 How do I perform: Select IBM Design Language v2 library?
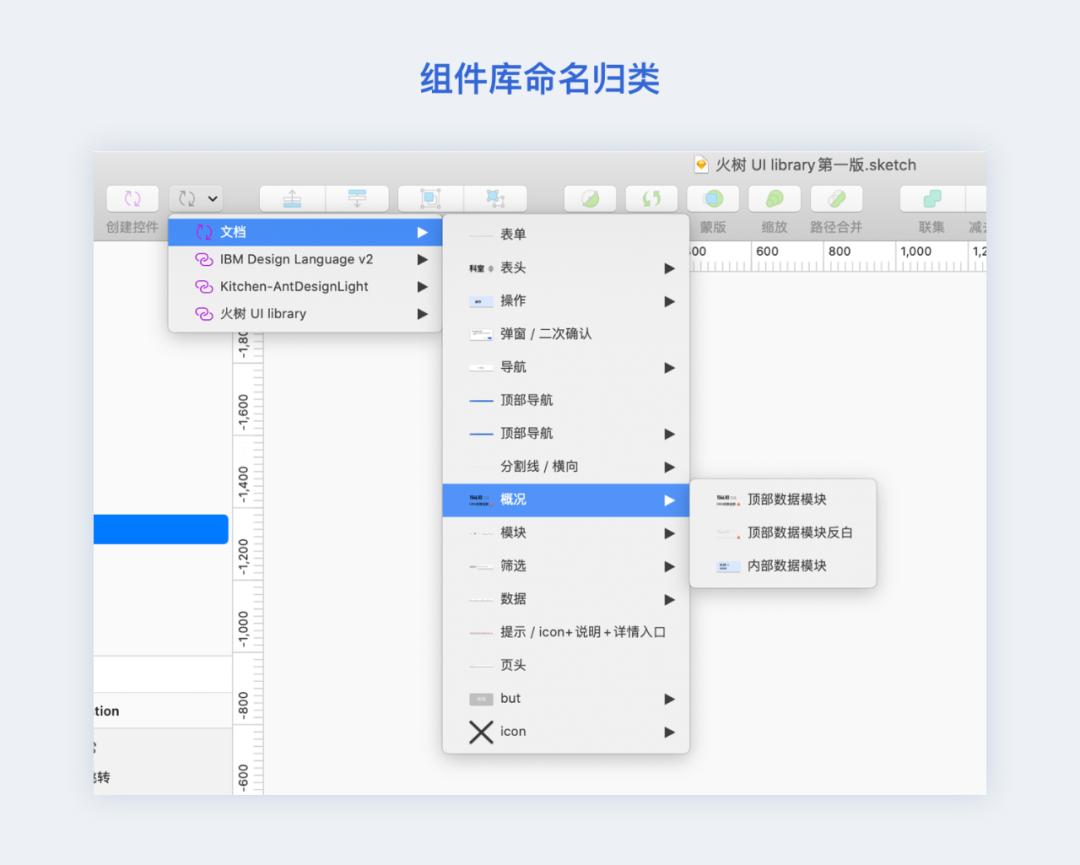296,259
